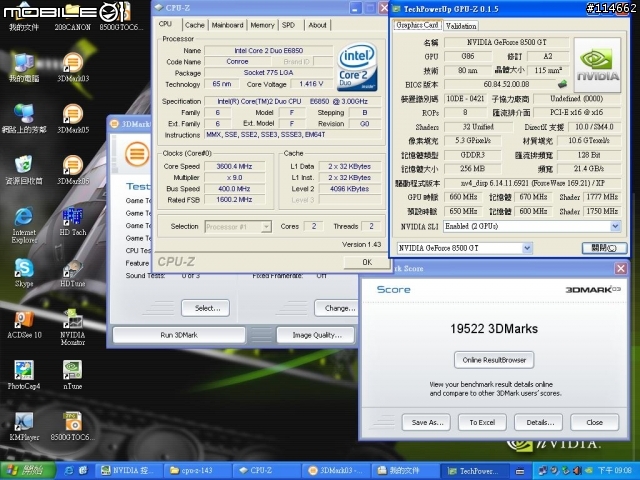Open the My Documents desktop icon at top left
This screenshot has width=640, height=480.
(24, 16)
